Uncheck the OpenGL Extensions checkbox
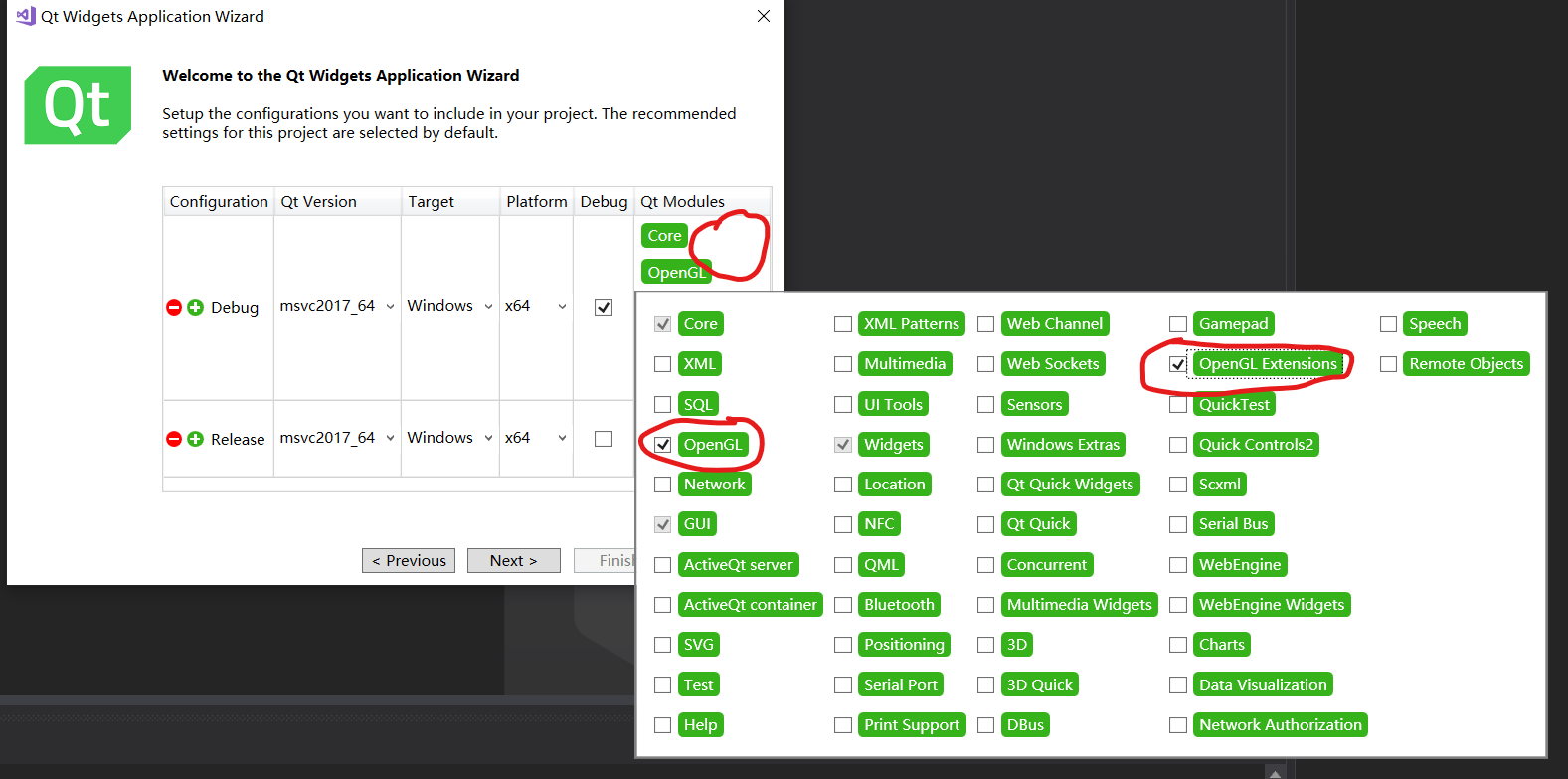This screenshot has width=1568, height=779. (x=1178, y=364)
